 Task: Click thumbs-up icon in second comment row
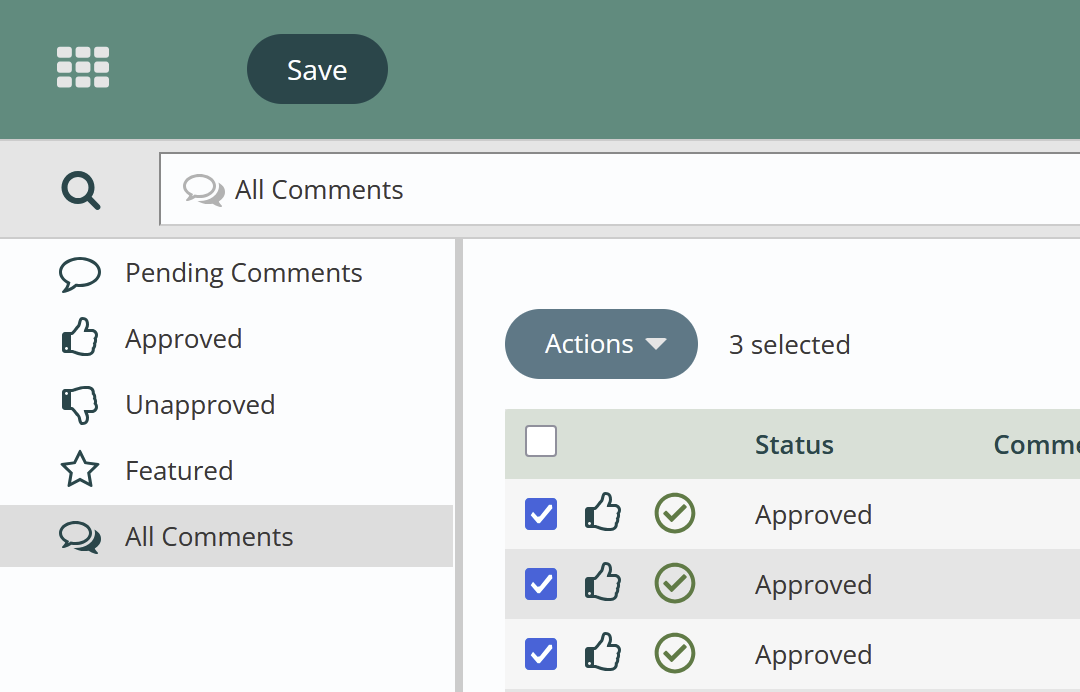coord(603,584)
